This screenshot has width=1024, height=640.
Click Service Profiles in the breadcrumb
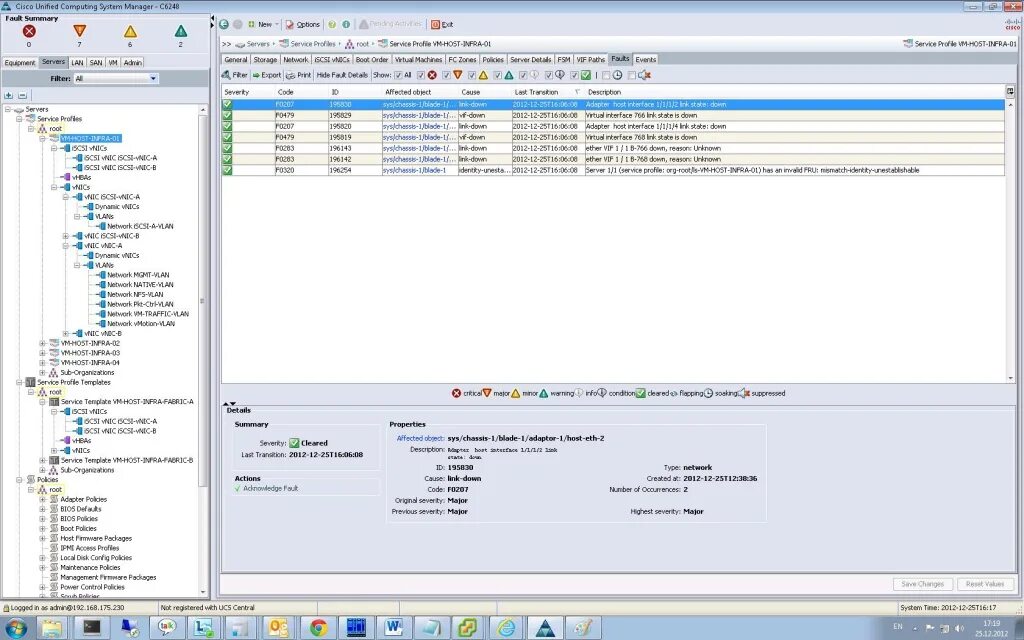[x=313, y=44]
